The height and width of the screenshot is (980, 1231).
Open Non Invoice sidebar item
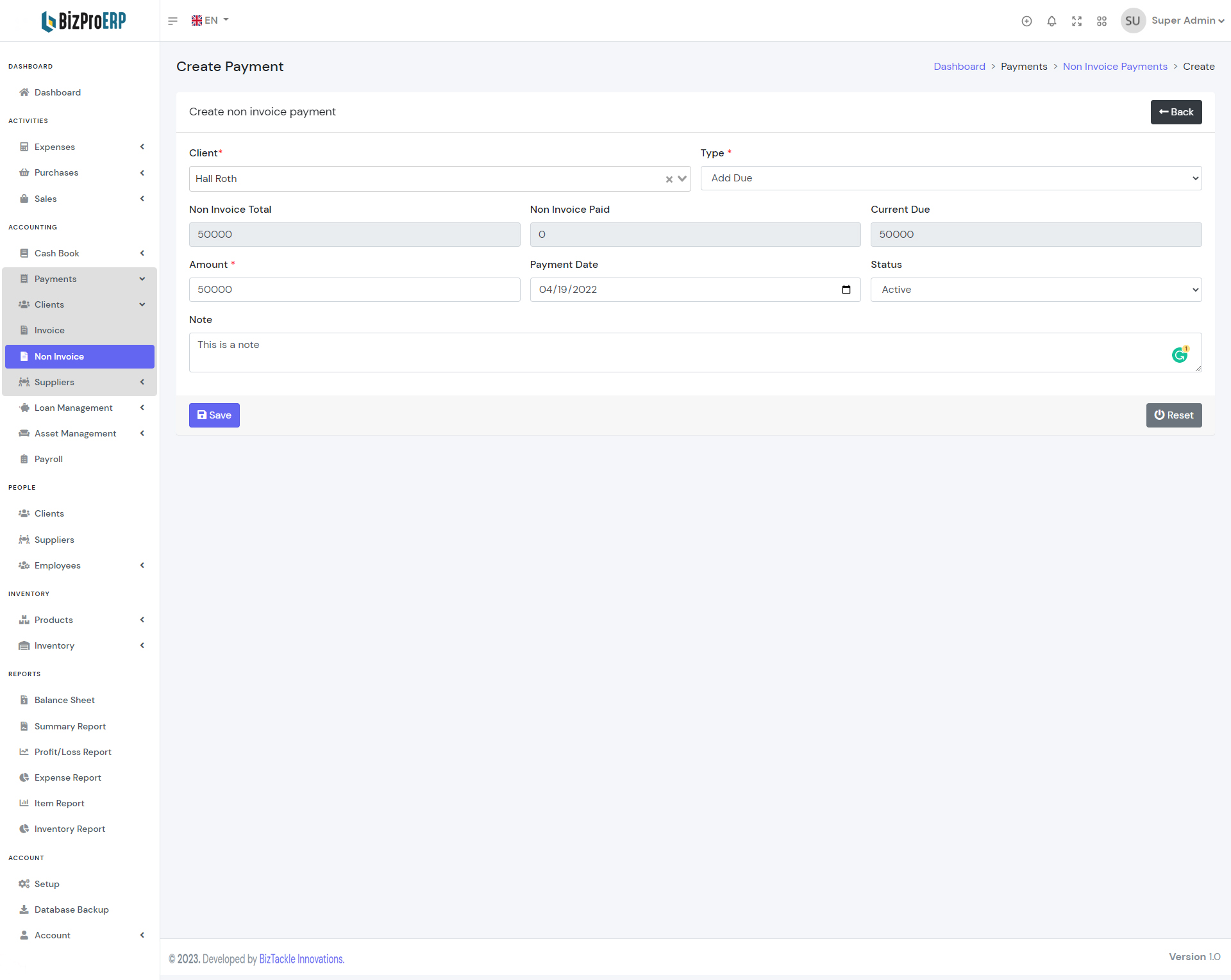pyautogui.click(x=80, y=356)
